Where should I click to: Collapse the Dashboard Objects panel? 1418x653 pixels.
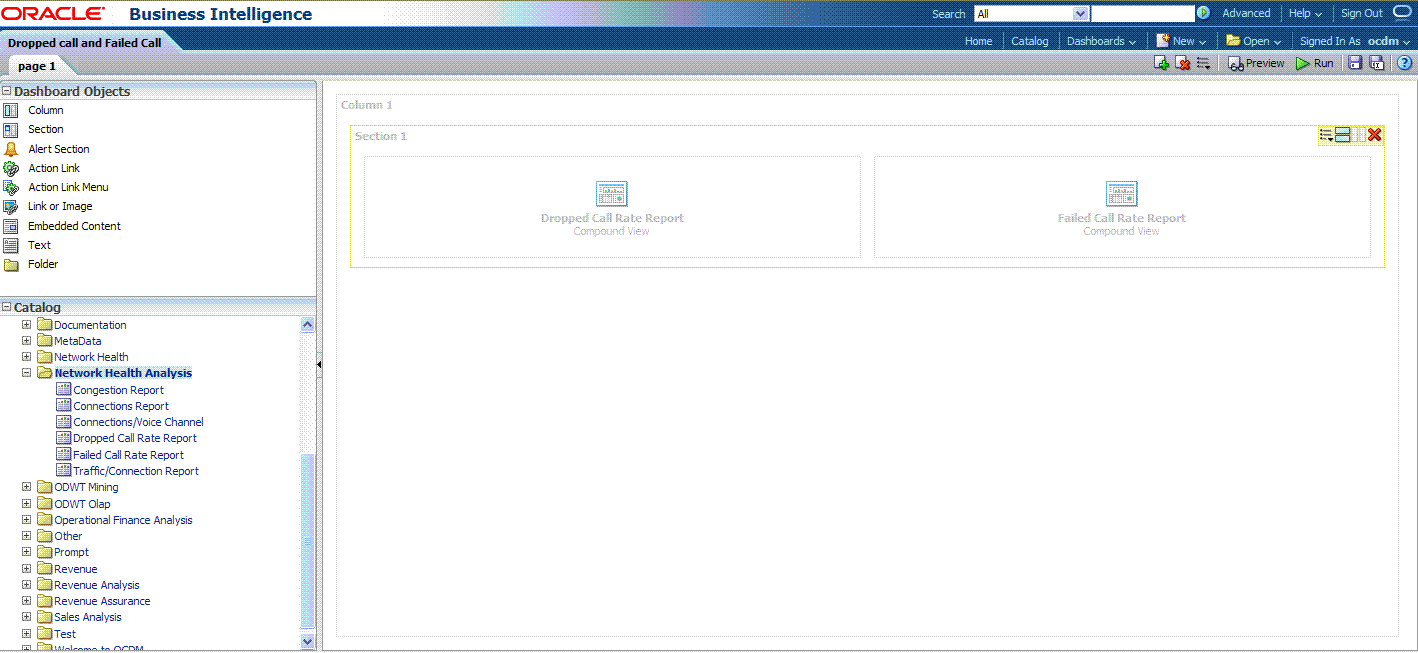tap(7, 91)
